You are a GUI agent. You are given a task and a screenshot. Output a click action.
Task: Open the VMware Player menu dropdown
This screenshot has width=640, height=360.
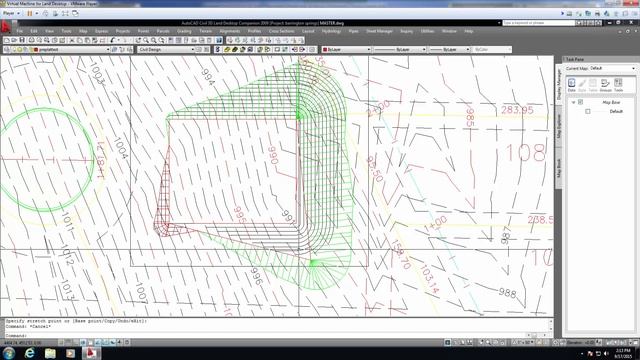[11, 13]
